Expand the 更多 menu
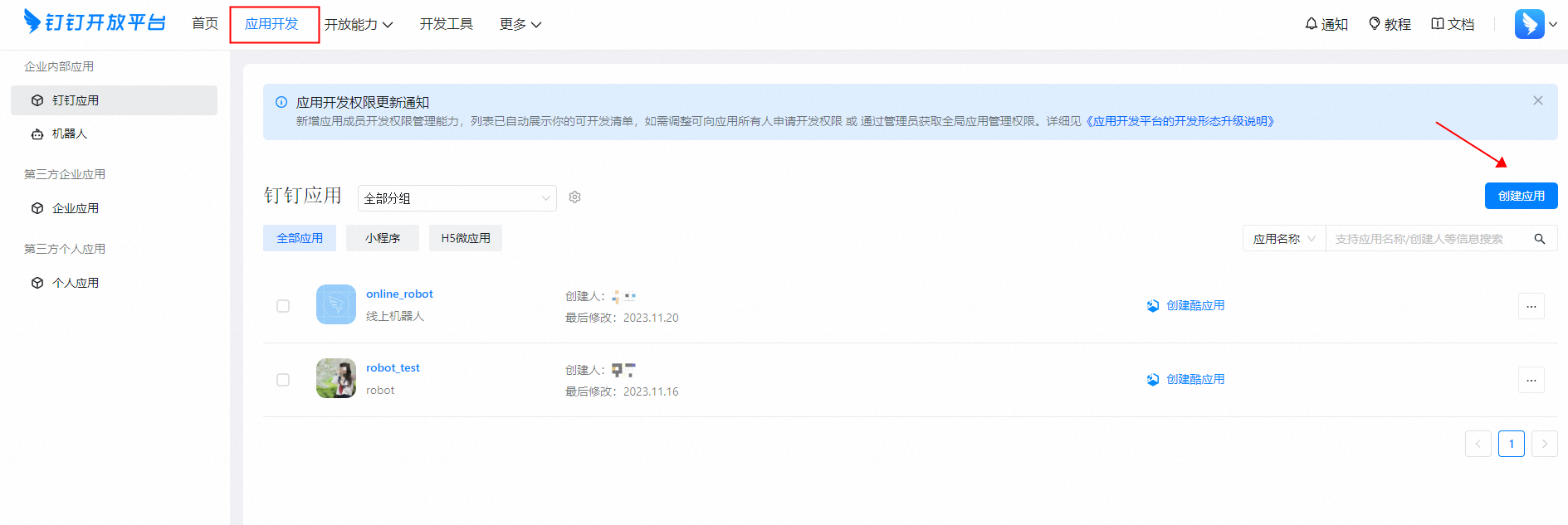The image size is (1568, 525). coord(520,24)
